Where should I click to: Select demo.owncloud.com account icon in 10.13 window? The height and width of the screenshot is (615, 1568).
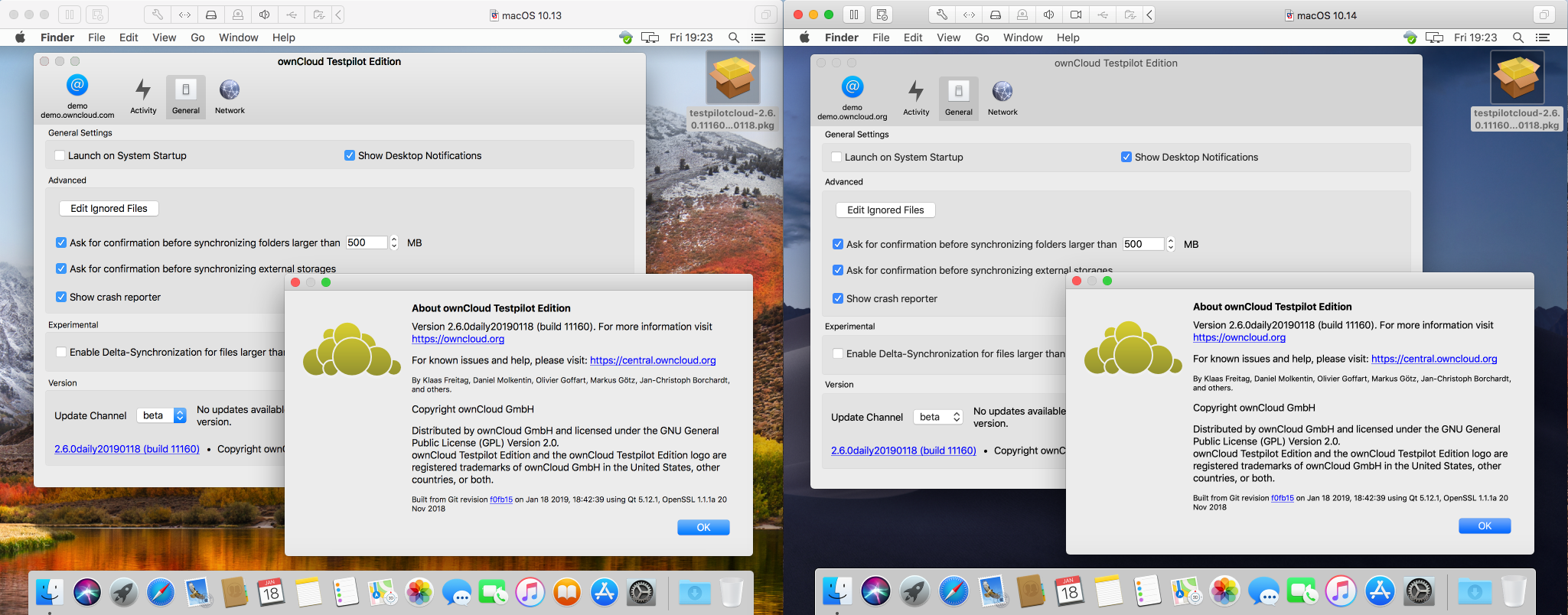click(x=77, y=96)
